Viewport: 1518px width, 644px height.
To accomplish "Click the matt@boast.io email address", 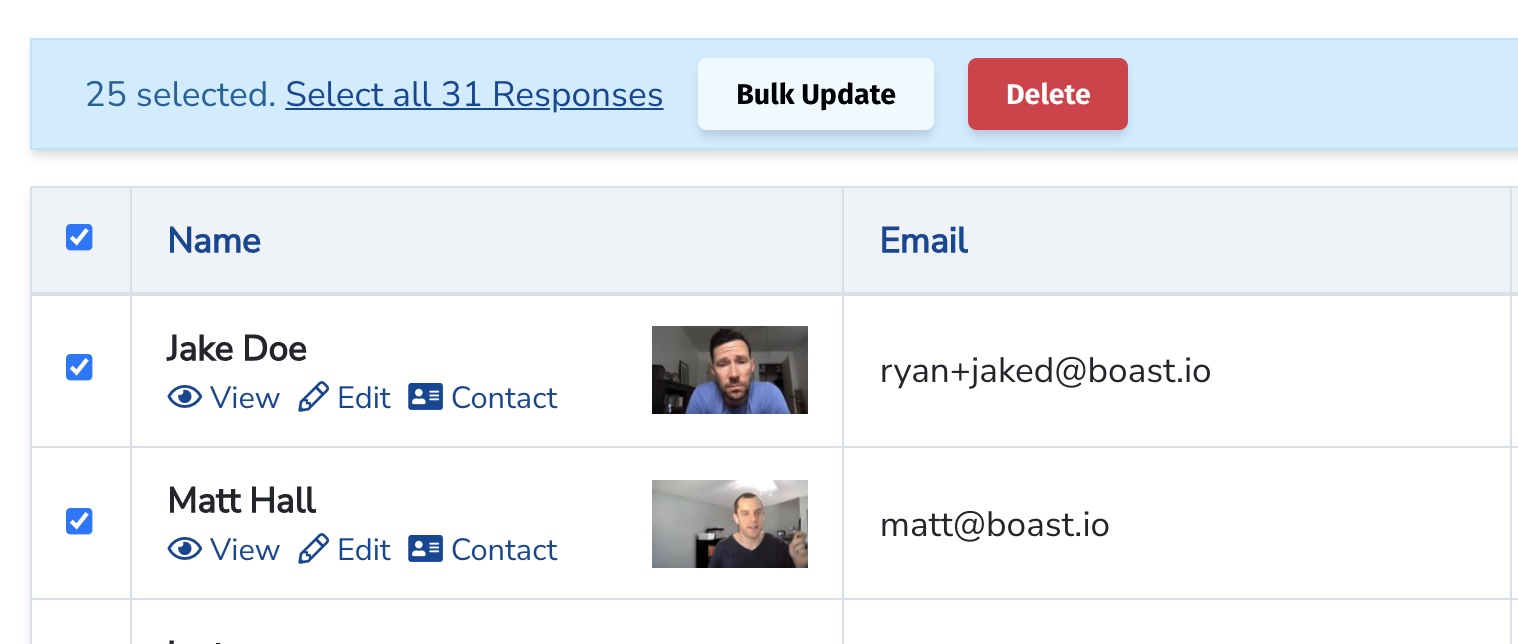I will pyautogui.click(x=994, y=525).
